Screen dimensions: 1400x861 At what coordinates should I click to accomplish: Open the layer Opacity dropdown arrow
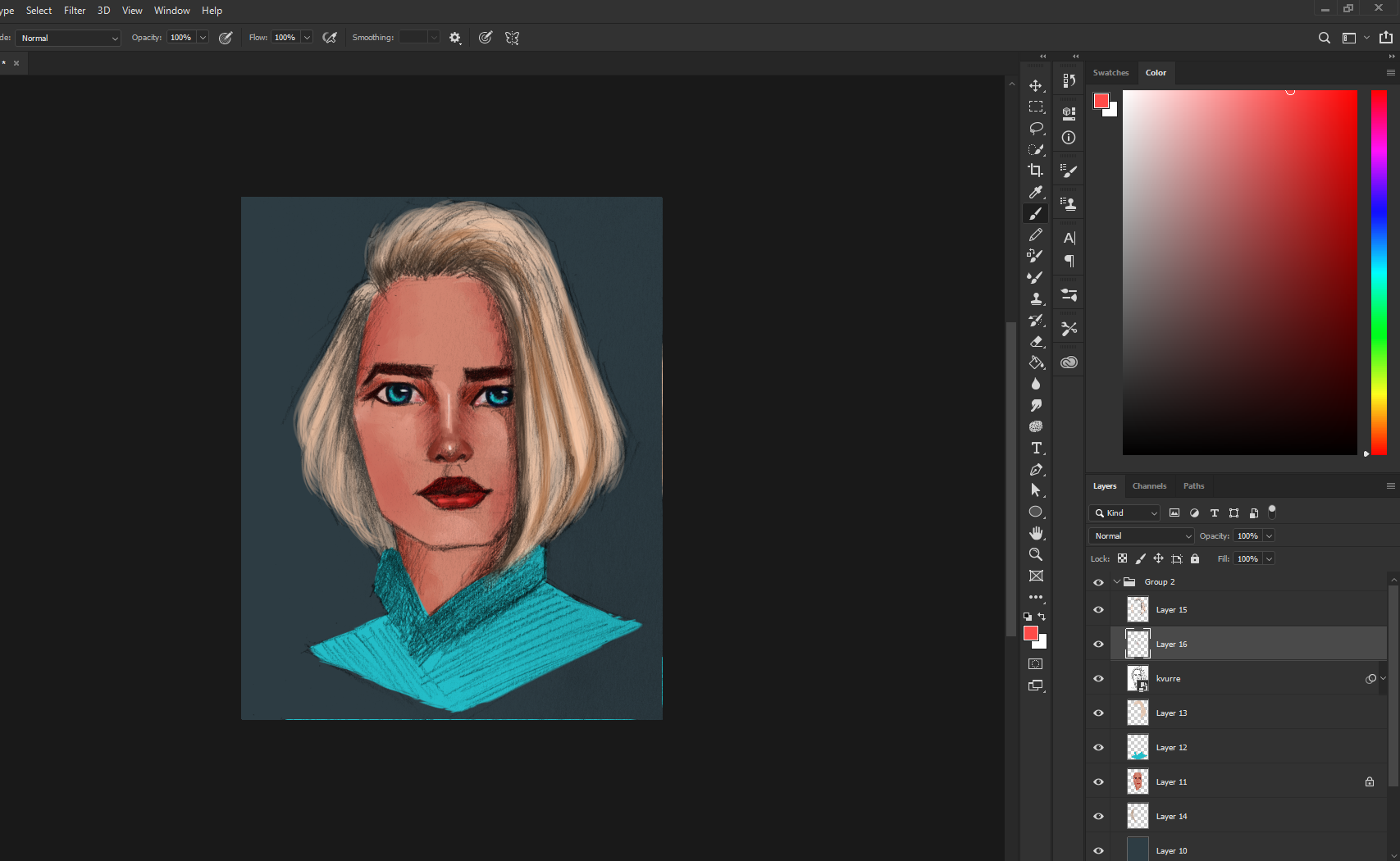(1269, 536)
